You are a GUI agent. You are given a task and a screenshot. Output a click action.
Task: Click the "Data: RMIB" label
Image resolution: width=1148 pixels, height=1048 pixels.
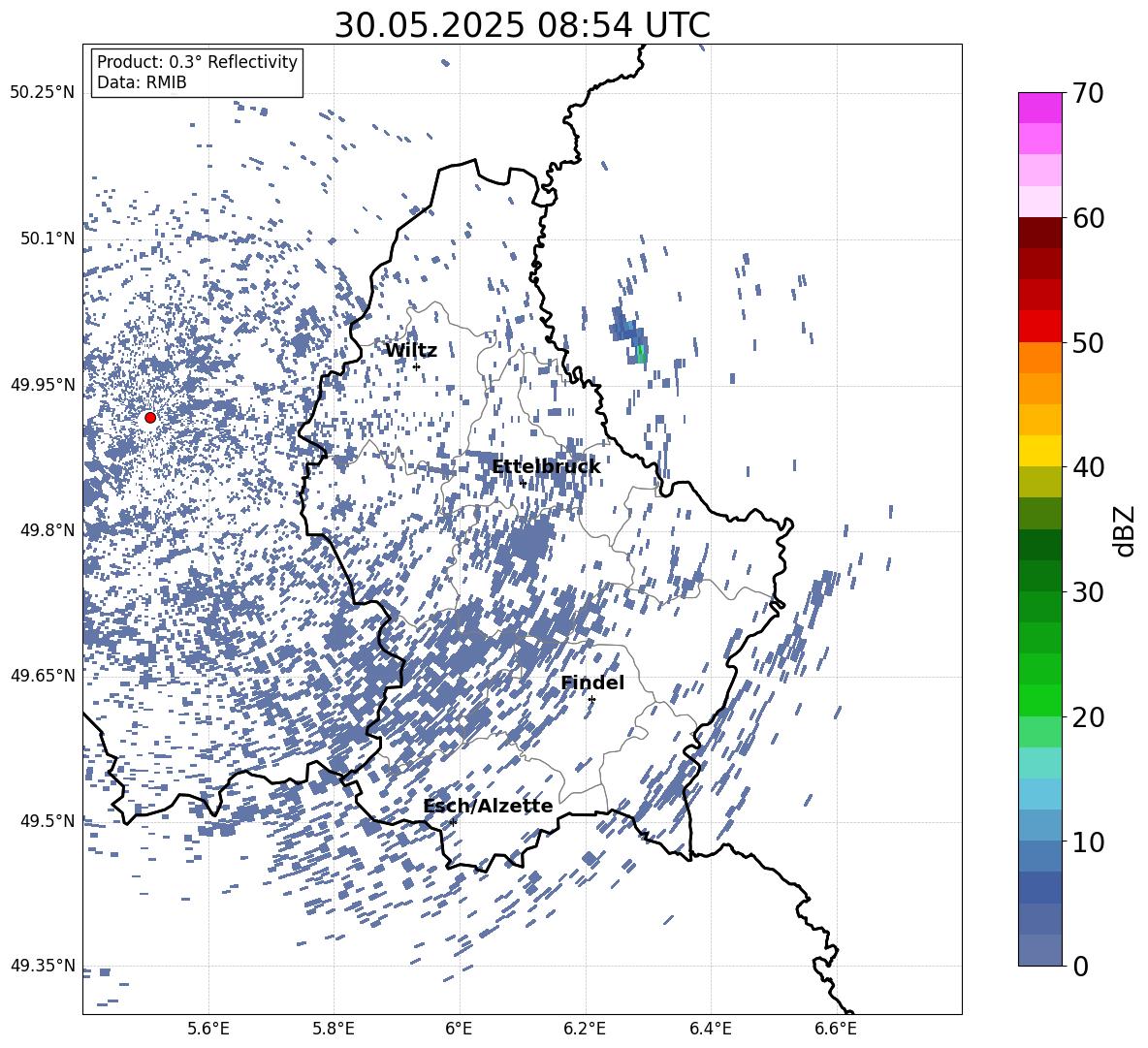(x=142, y=82)
